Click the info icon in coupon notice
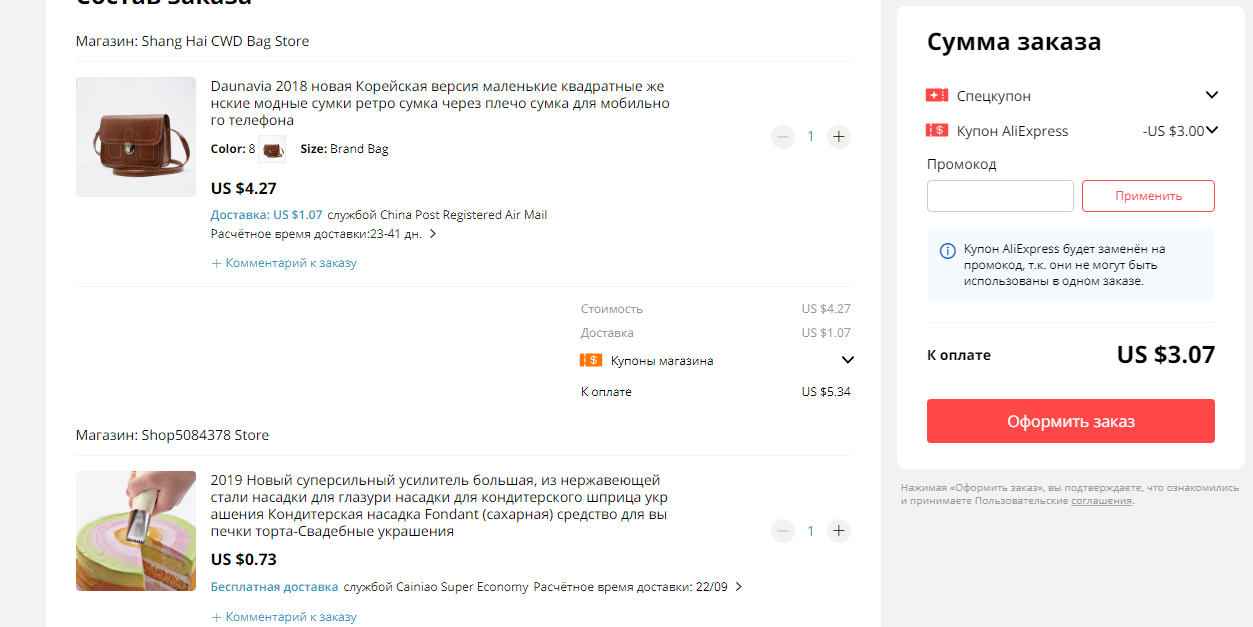This screenshot has height=627, width=1253. point(948,250)
